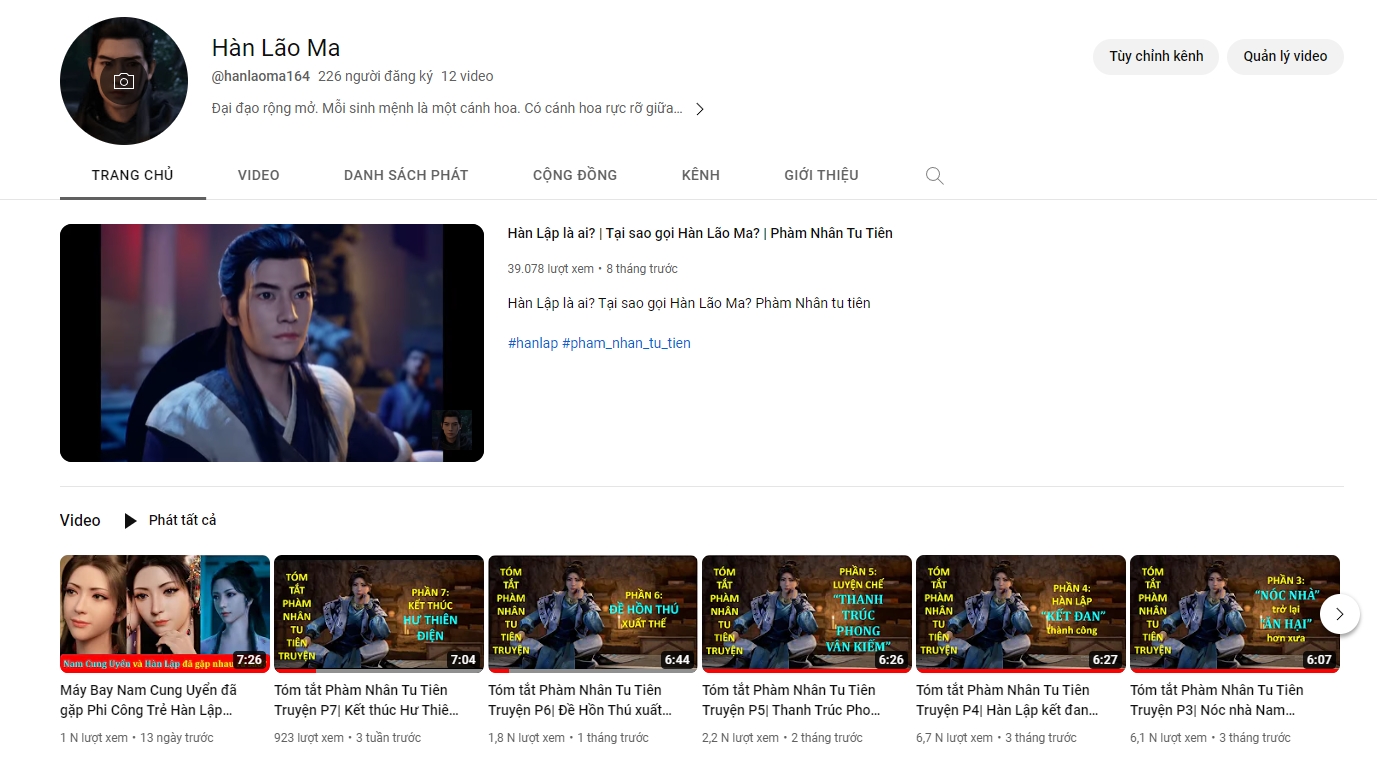
Task: Click 2,2 N lượt xem 2 tháng trước
Action: click(782, 738)
